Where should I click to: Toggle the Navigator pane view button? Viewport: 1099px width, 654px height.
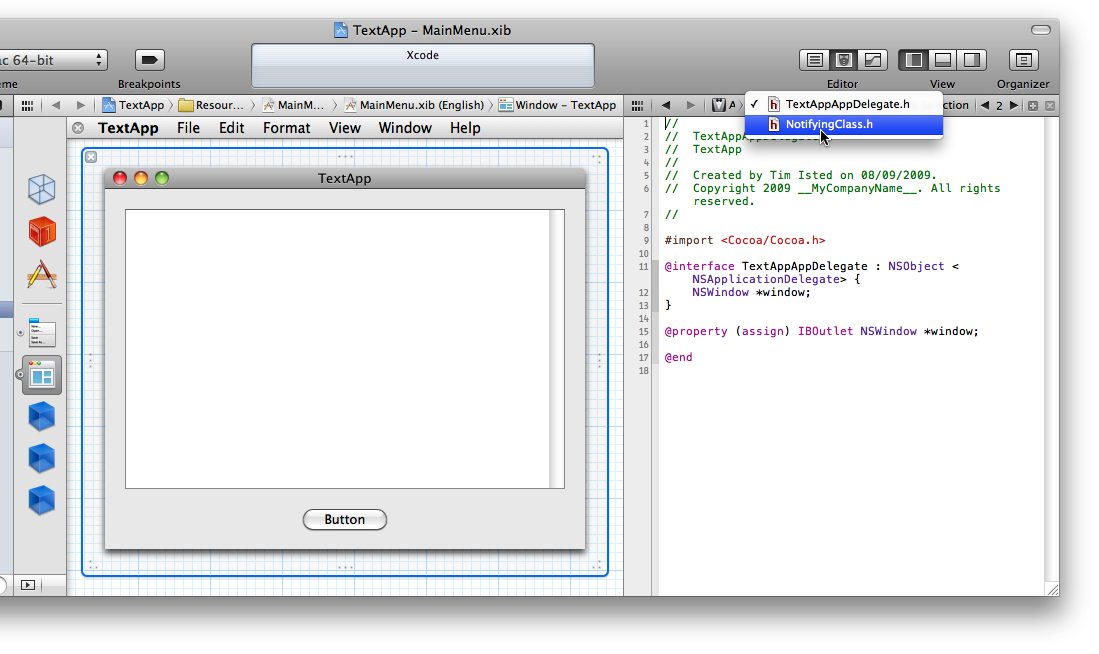[913, 60]
